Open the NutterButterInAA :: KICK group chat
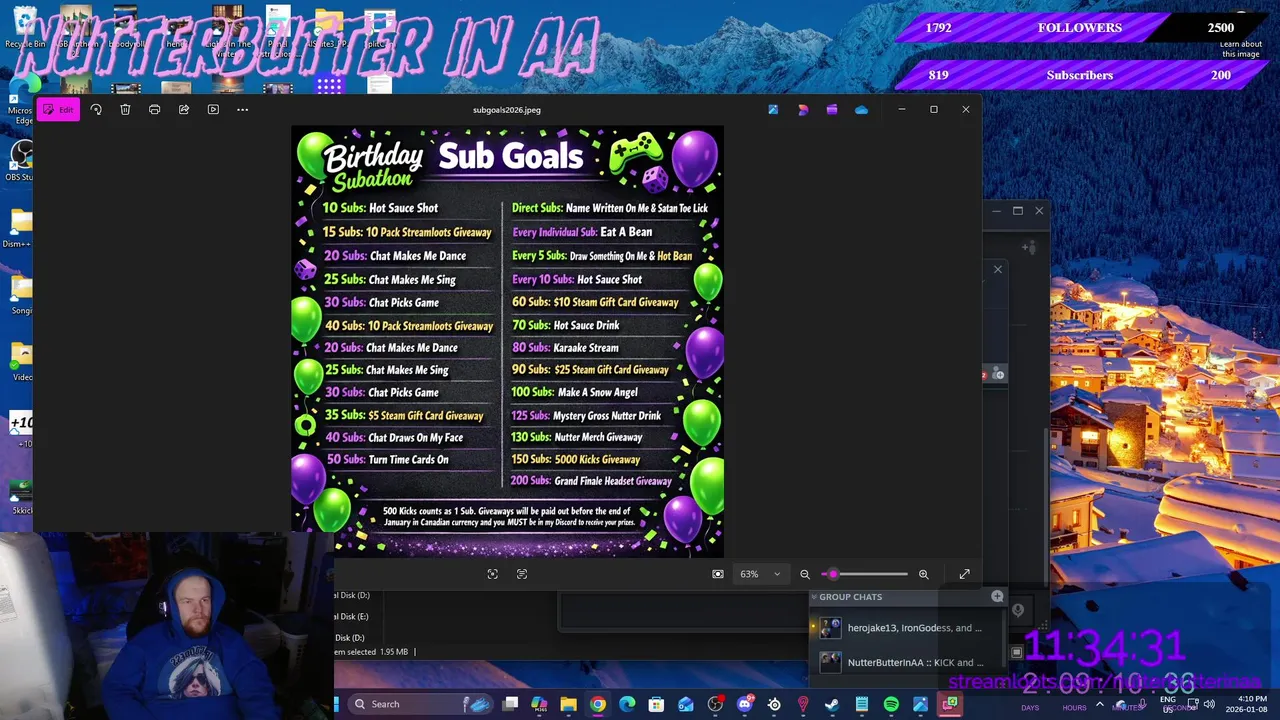Image resolution: width=1280 pixels, height=720 pixels. click(905, 662)
